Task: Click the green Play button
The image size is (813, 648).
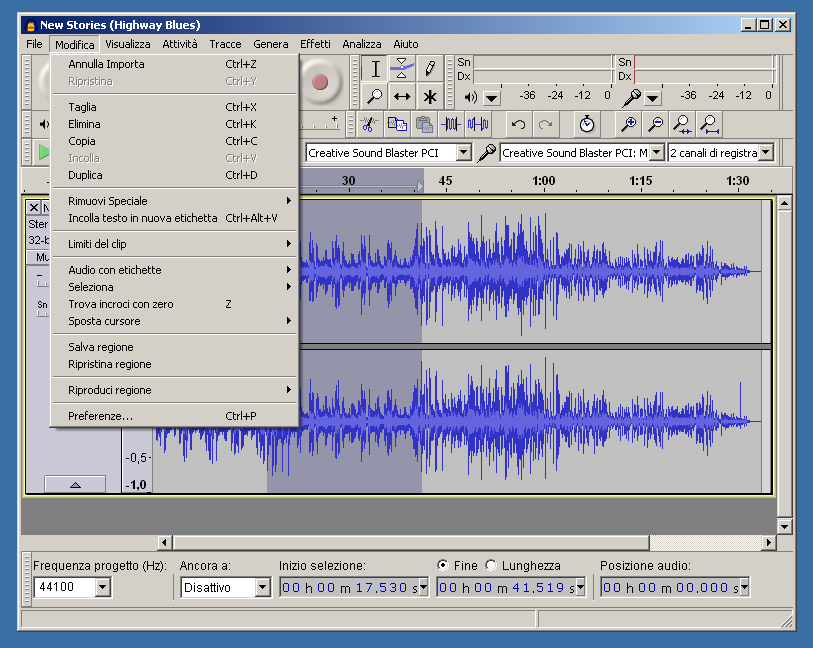Action: [x=44, y=152]
